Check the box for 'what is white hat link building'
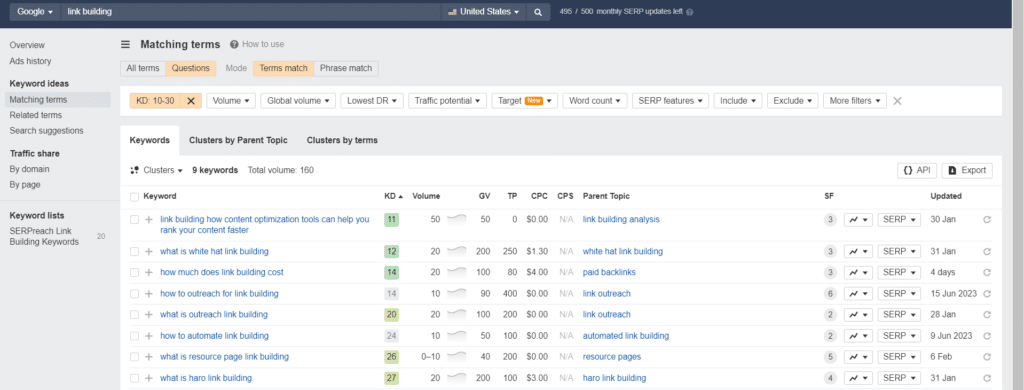 (135, 252)
